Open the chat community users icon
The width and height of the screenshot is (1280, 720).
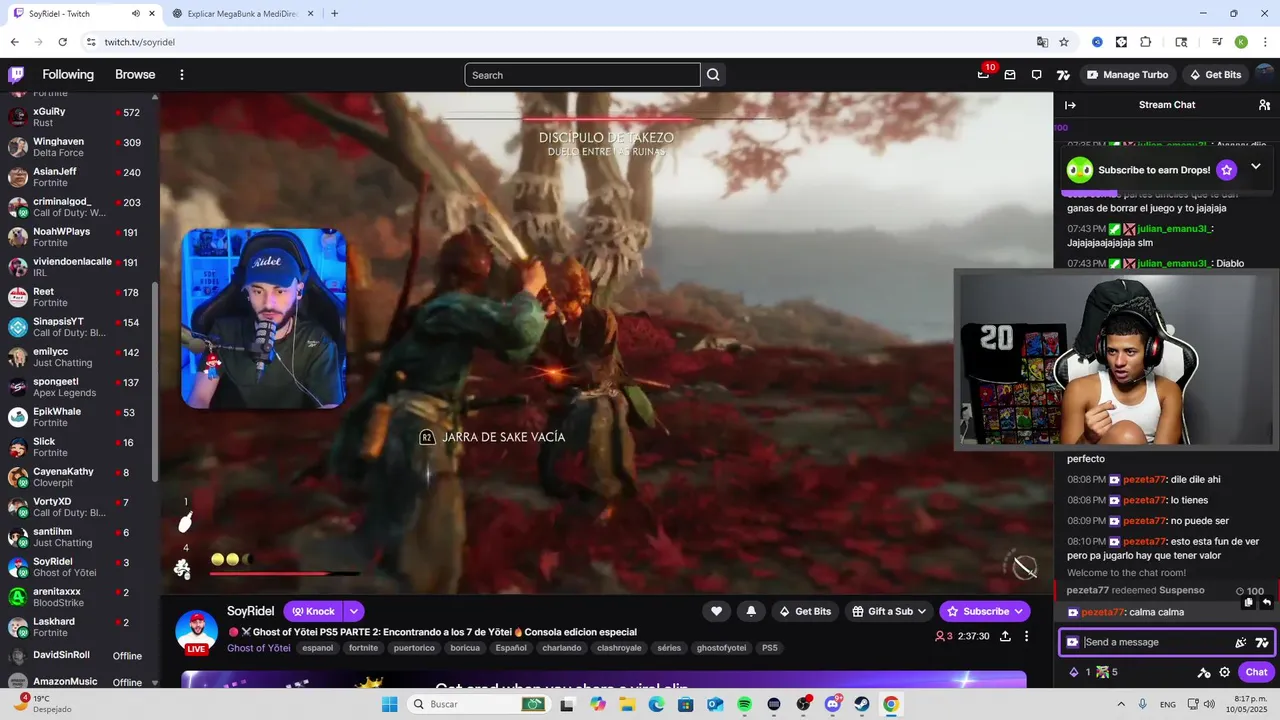click(x=1264, y=105)
